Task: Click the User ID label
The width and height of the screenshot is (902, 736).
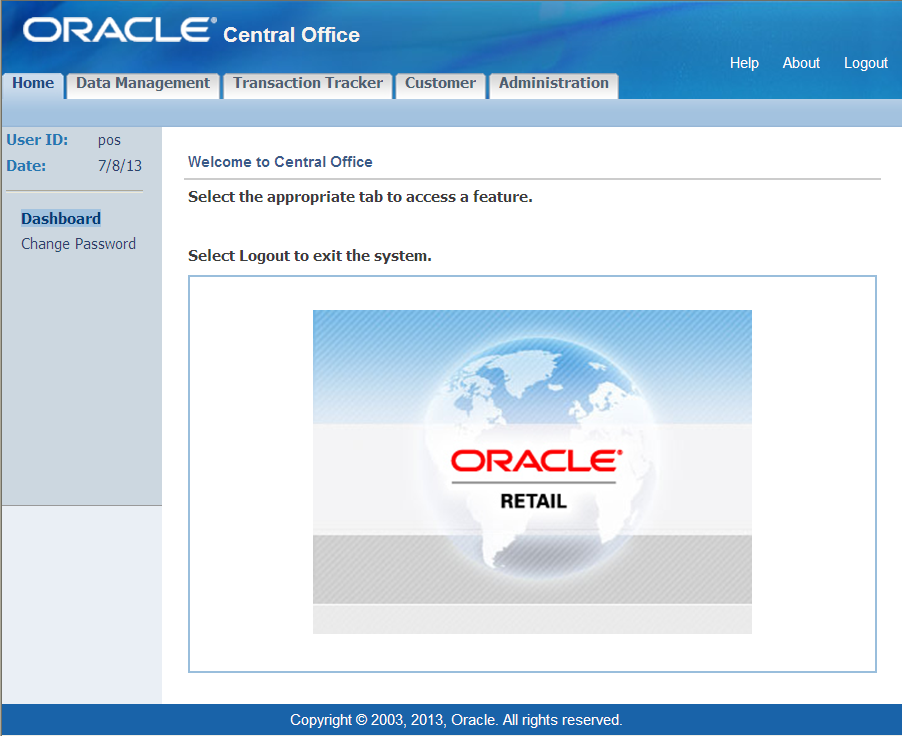Action: click(x=37, y=140)
